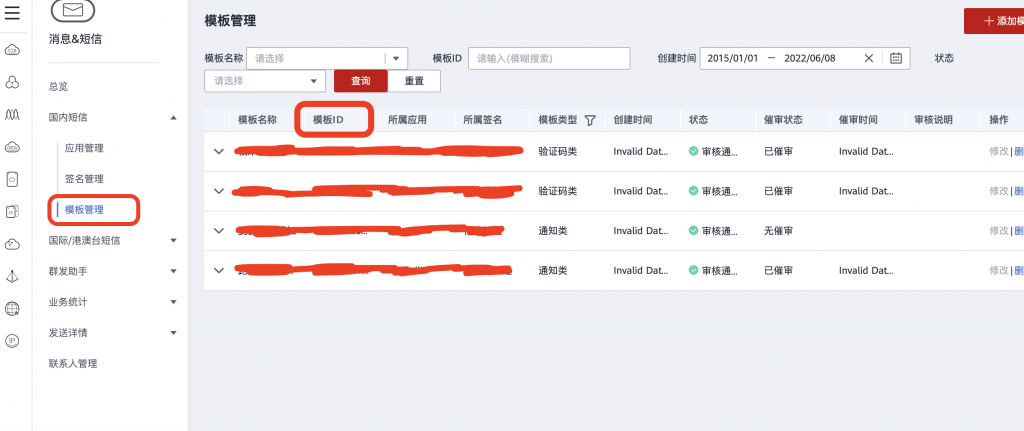1024x431 pixels.
Task: Click green check in 通知类 row marked 已催审
Action: (694, 270)
